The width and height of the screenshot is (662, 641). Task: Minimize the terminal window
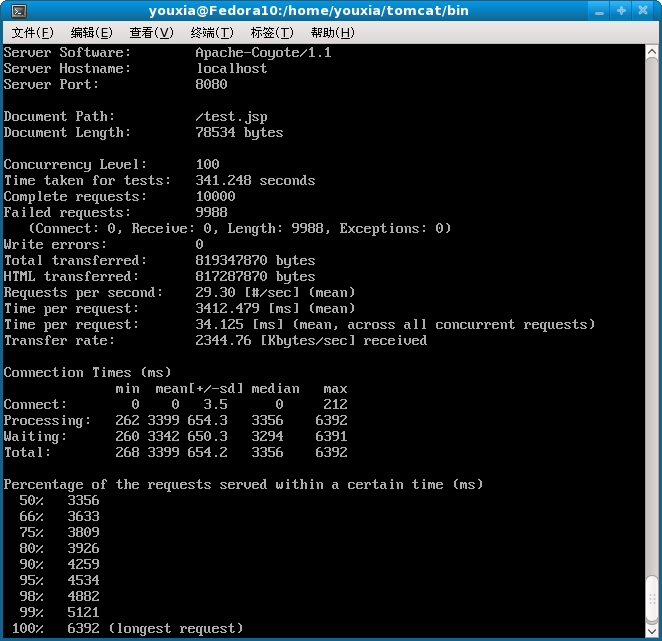pyautogui.click(x=599, y=11)
